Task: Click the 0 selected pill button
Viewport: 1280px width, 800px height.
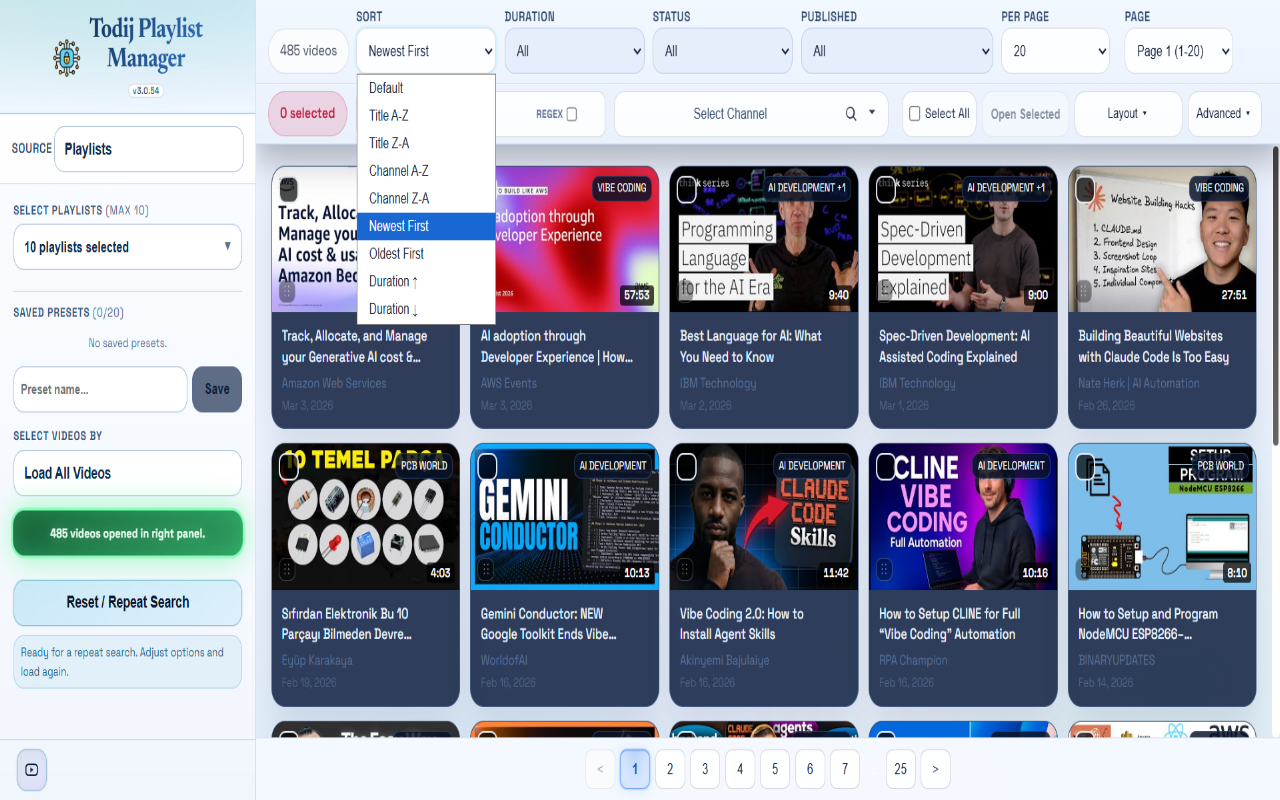Action: [307, 114]
